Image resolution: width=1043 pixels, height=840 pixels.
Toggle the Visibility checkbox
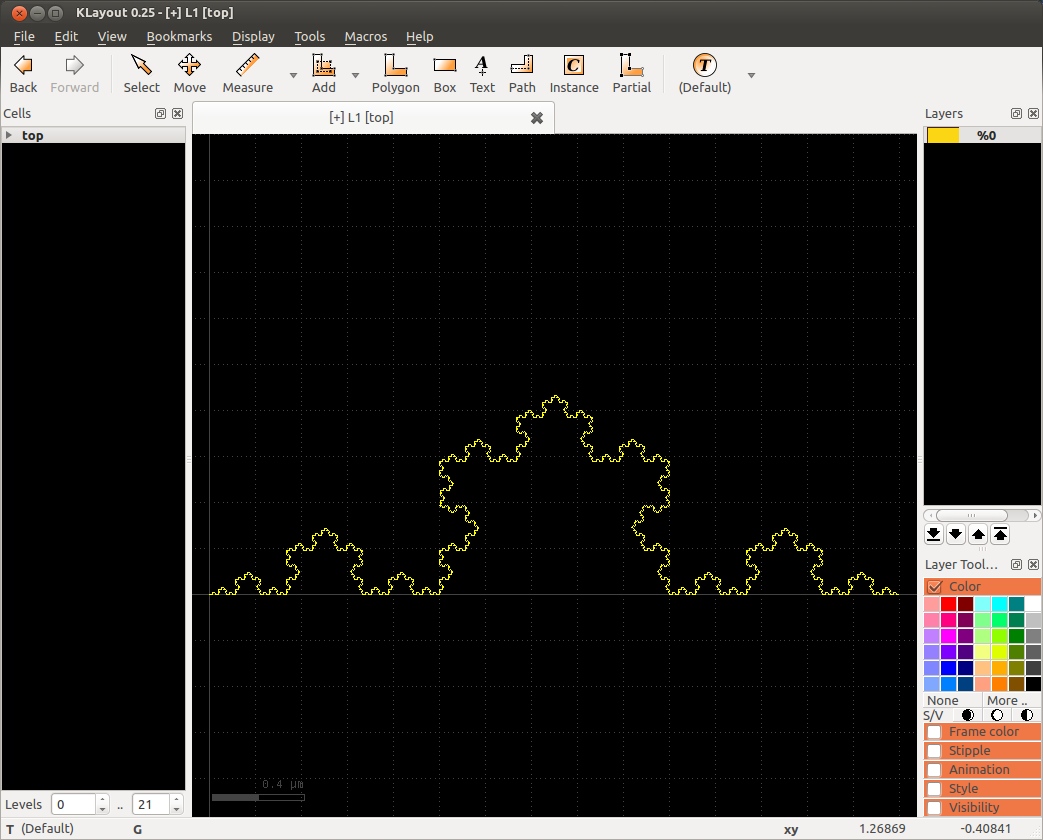[934, 808]
